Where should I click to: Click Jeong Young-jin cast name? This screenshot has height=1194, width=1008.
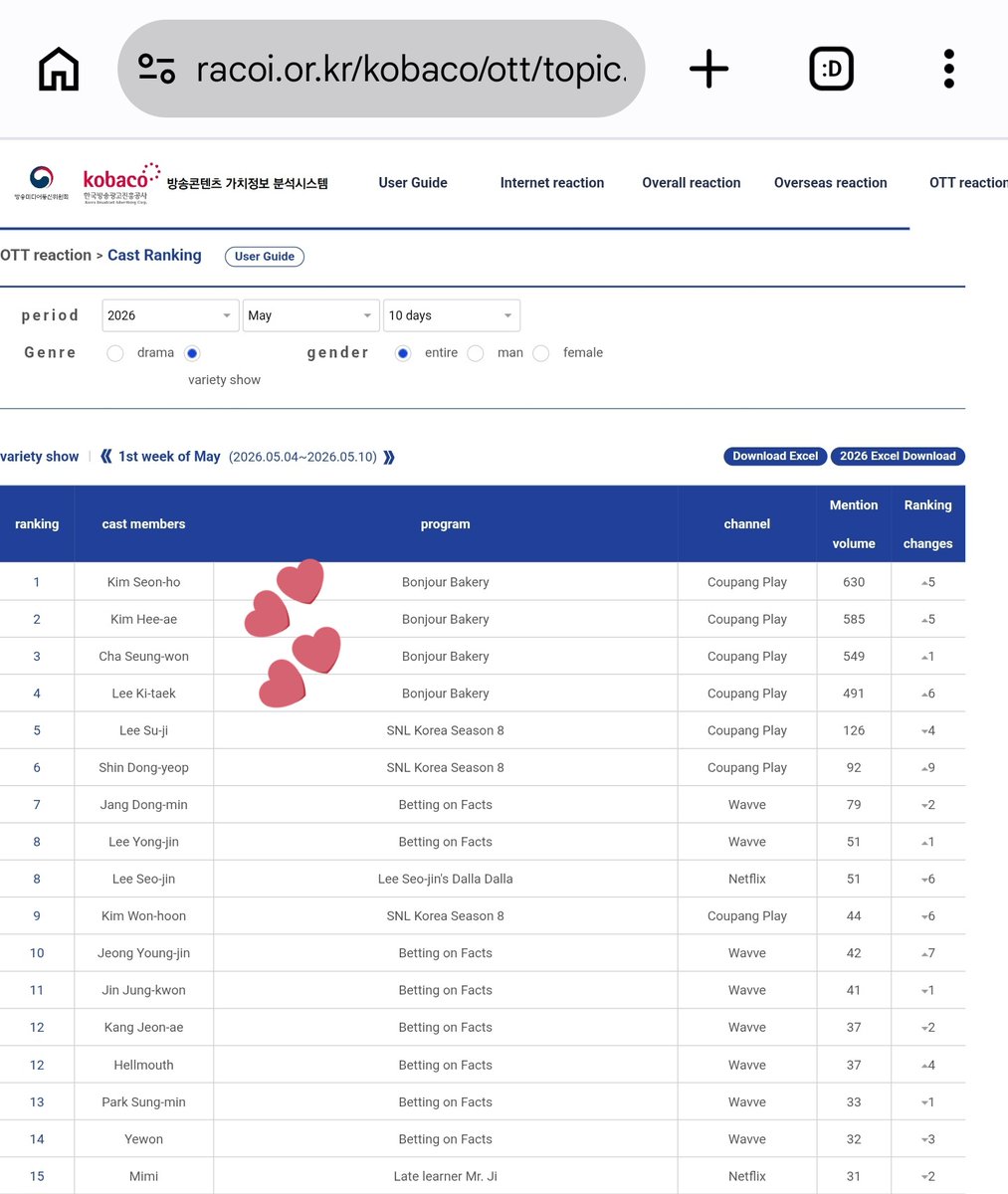pyautogui.click(x=143, y=953)
